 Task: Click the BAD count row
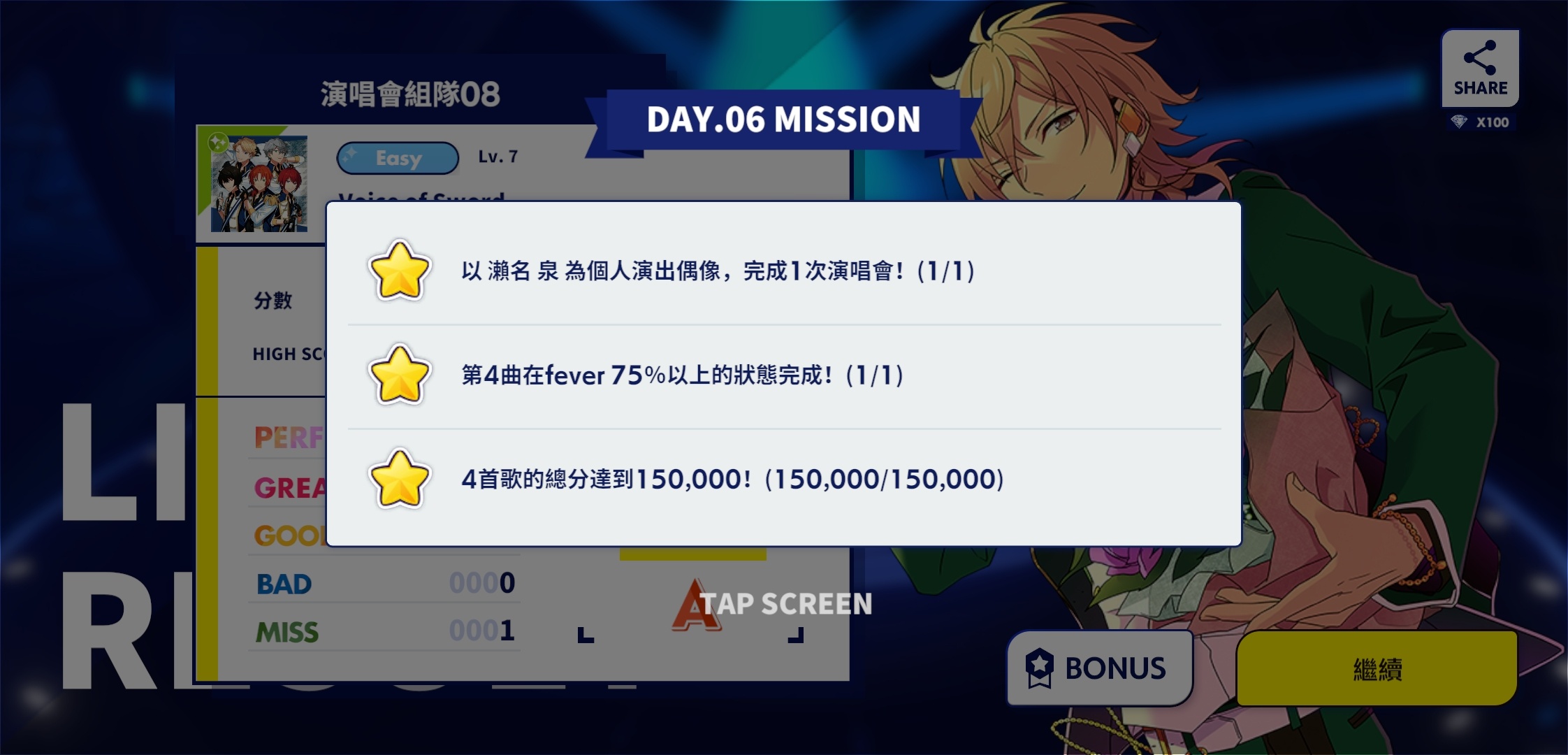point(384,583)
